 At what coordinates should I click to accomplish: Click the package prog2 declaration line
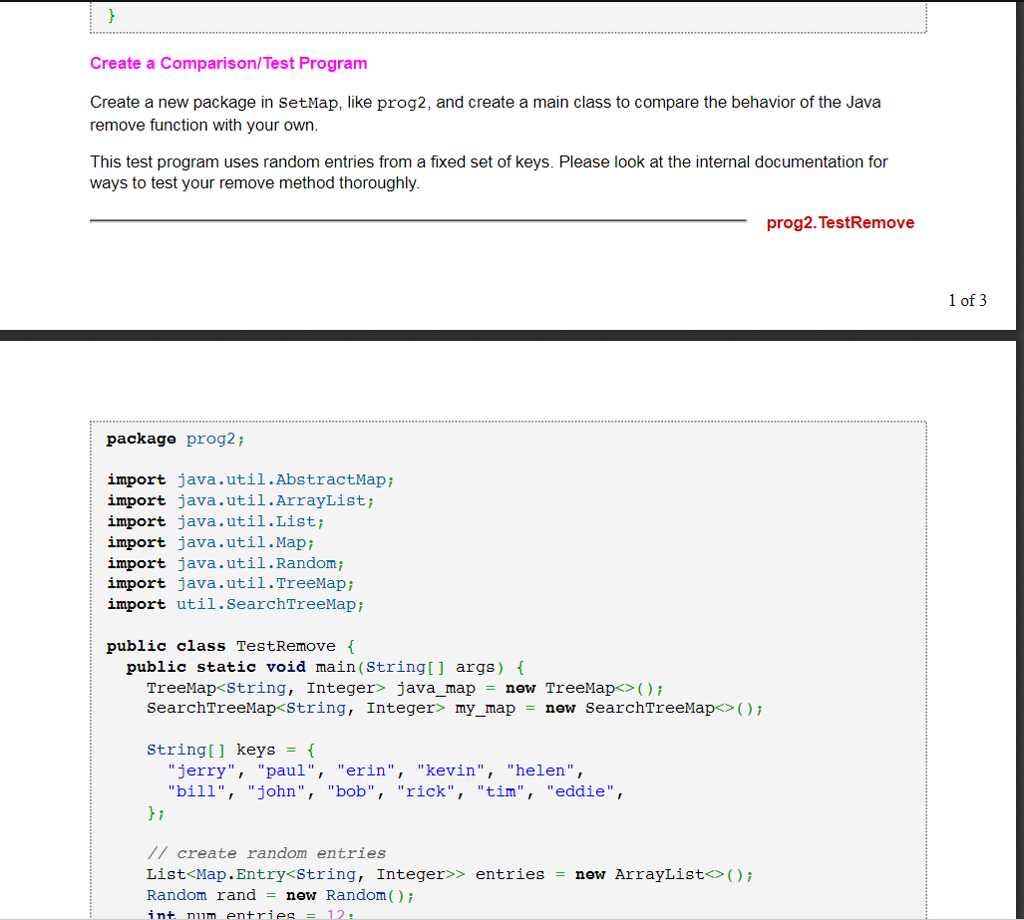[x=175, y=438]
